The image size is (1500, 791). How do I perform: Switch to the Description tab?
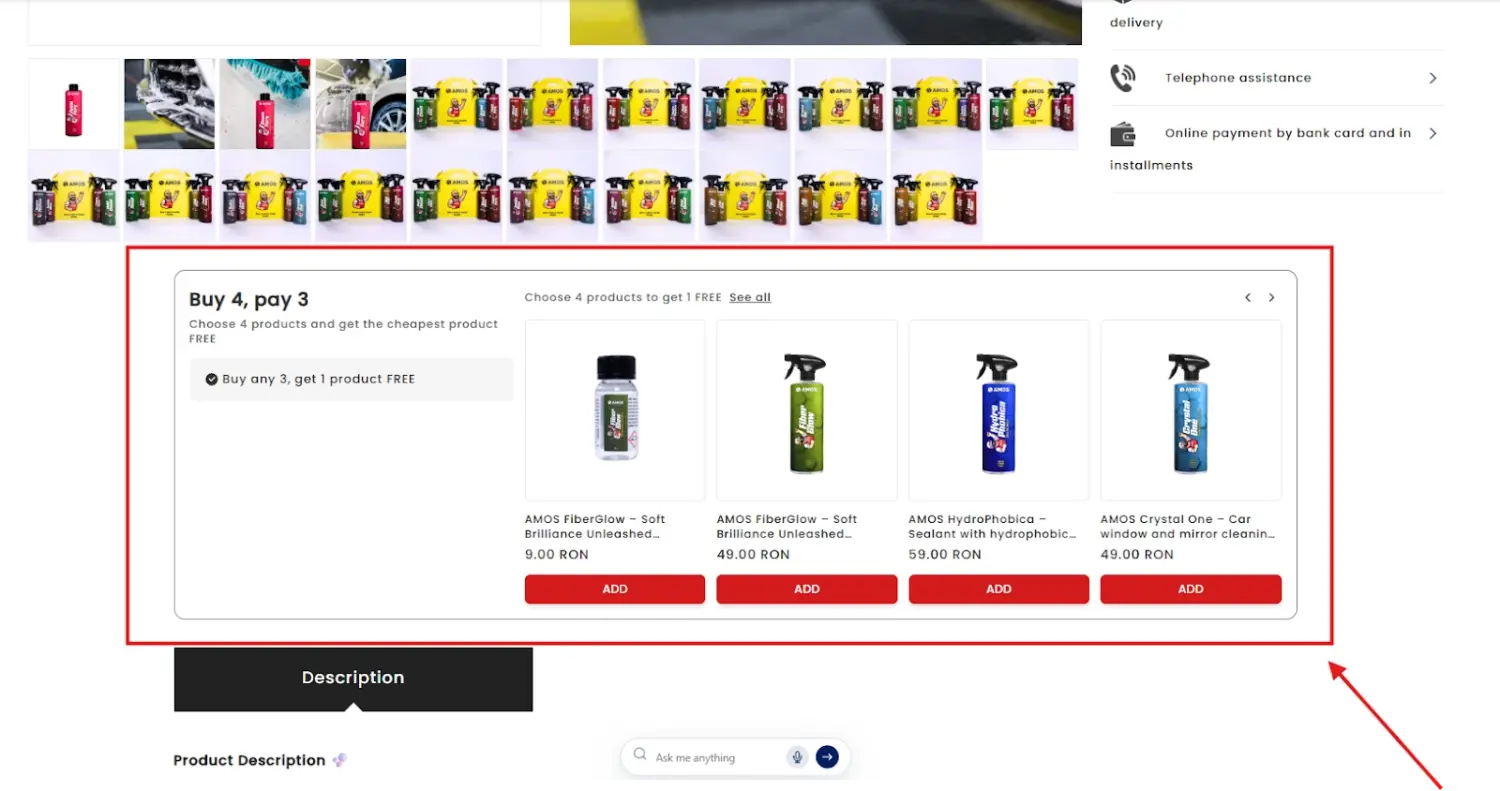(x=352, y=678)
